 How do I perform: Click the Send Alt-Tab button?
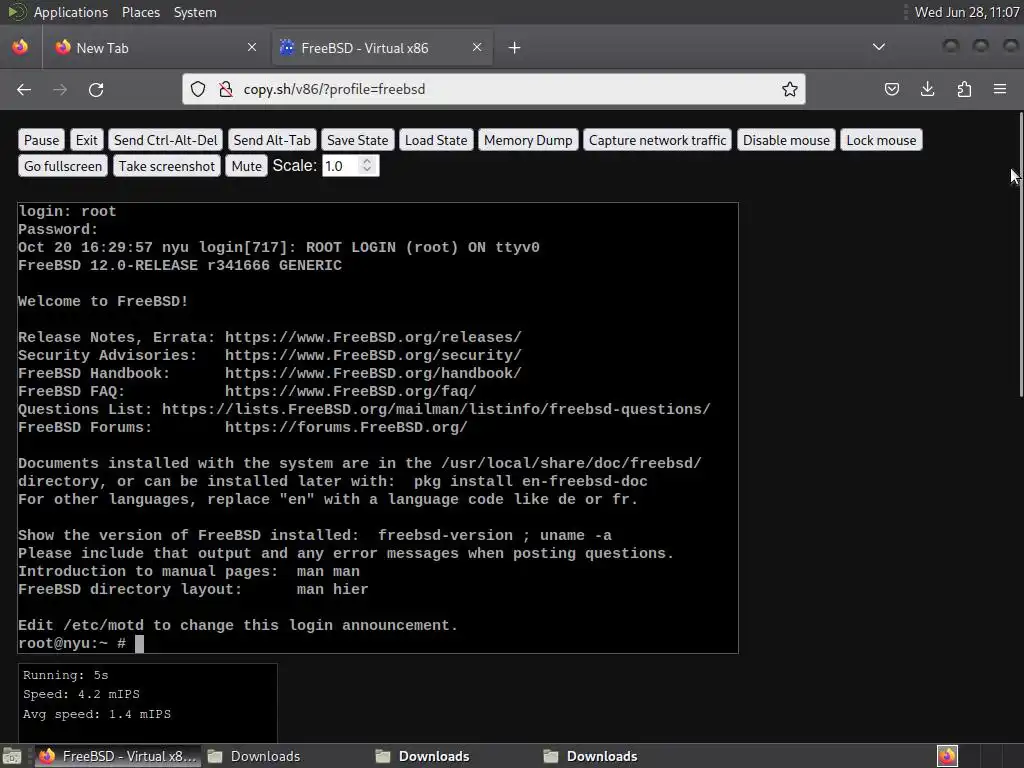tap(272, 140)
